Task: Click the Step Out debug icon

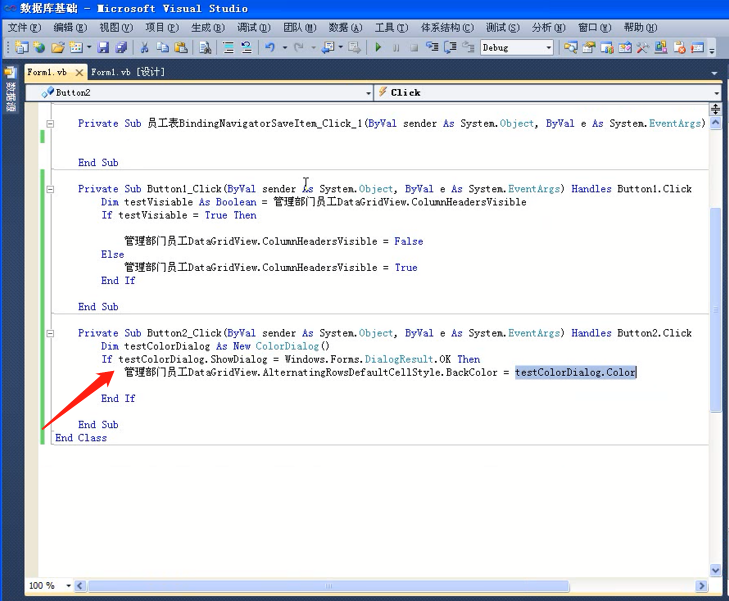Action: 468,47
